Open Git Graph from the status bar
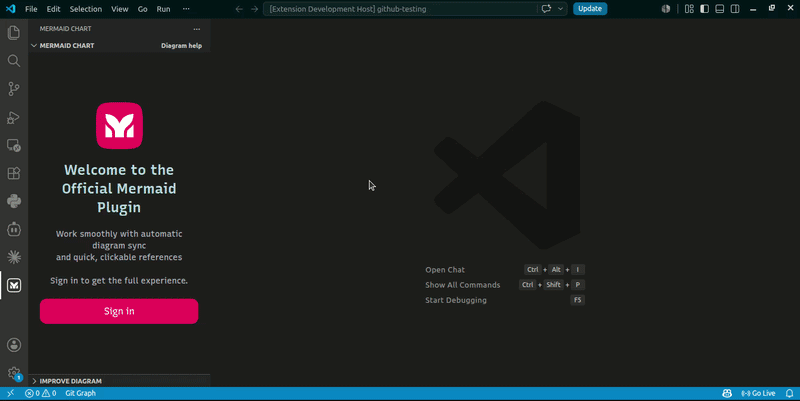 pos(81,393)
